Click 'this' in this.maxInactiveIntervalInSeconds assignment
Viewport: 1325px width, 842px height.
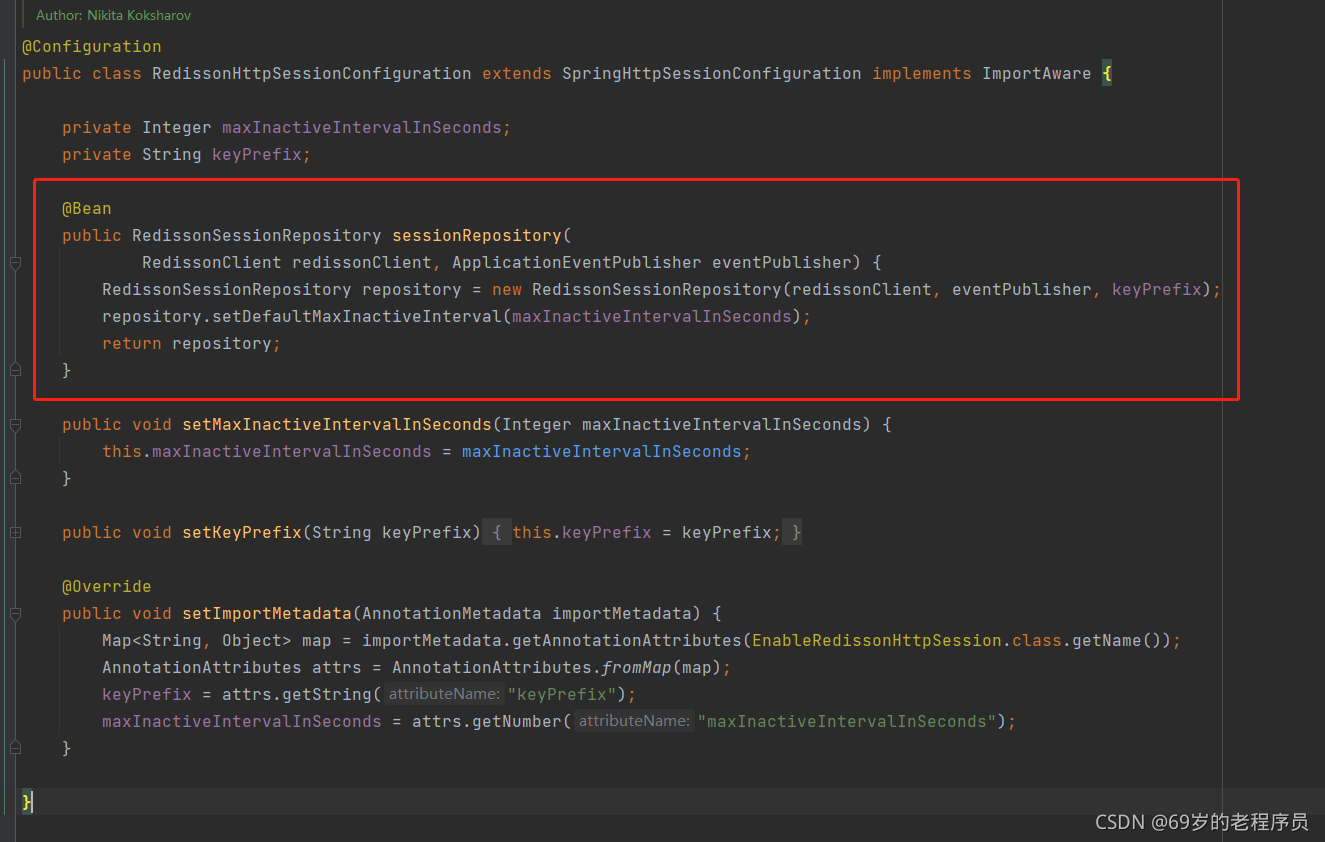pos(122,452)
